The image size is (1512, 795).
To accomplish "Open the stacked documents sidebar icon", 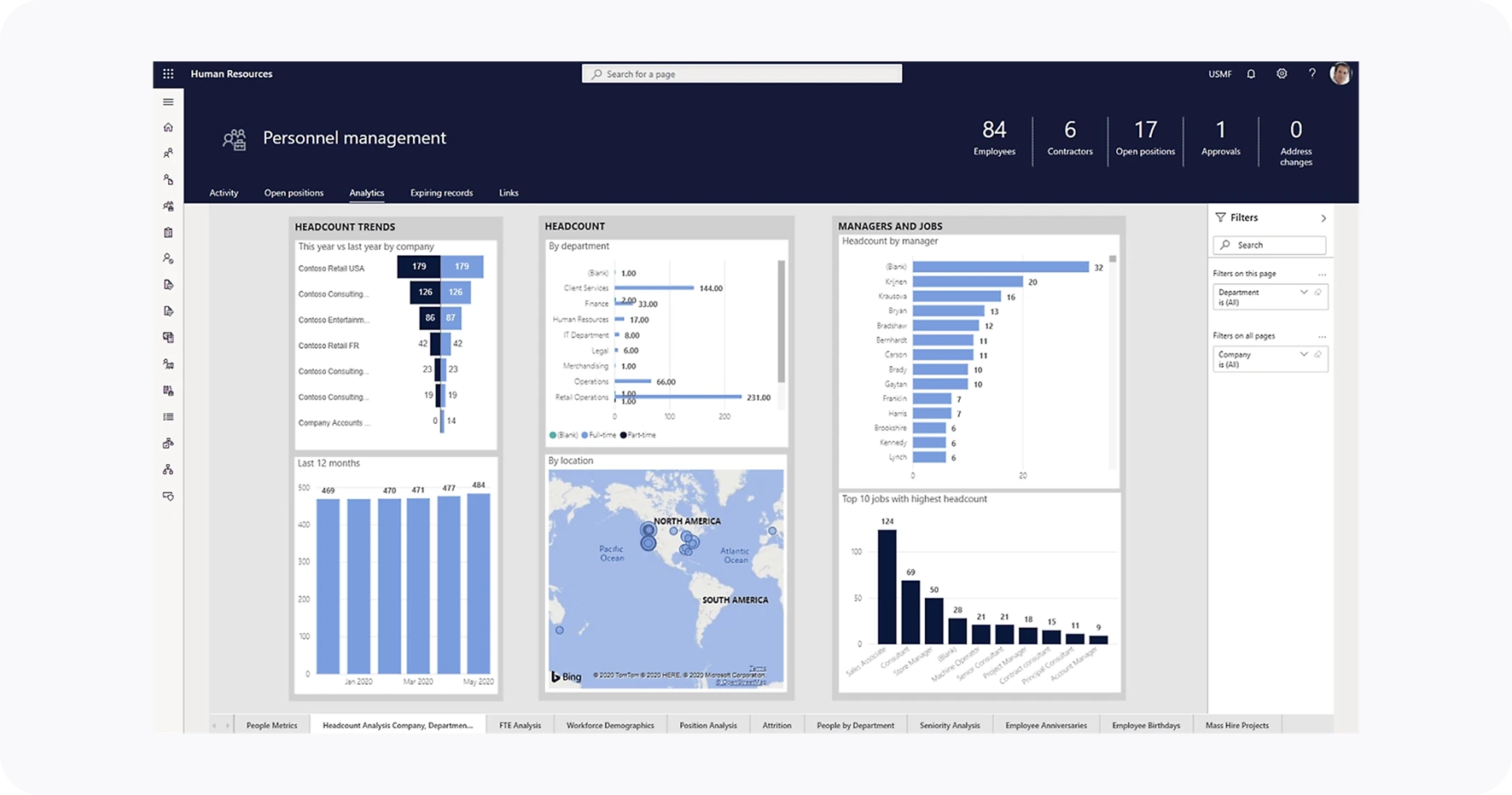I will tap(168, 338).
